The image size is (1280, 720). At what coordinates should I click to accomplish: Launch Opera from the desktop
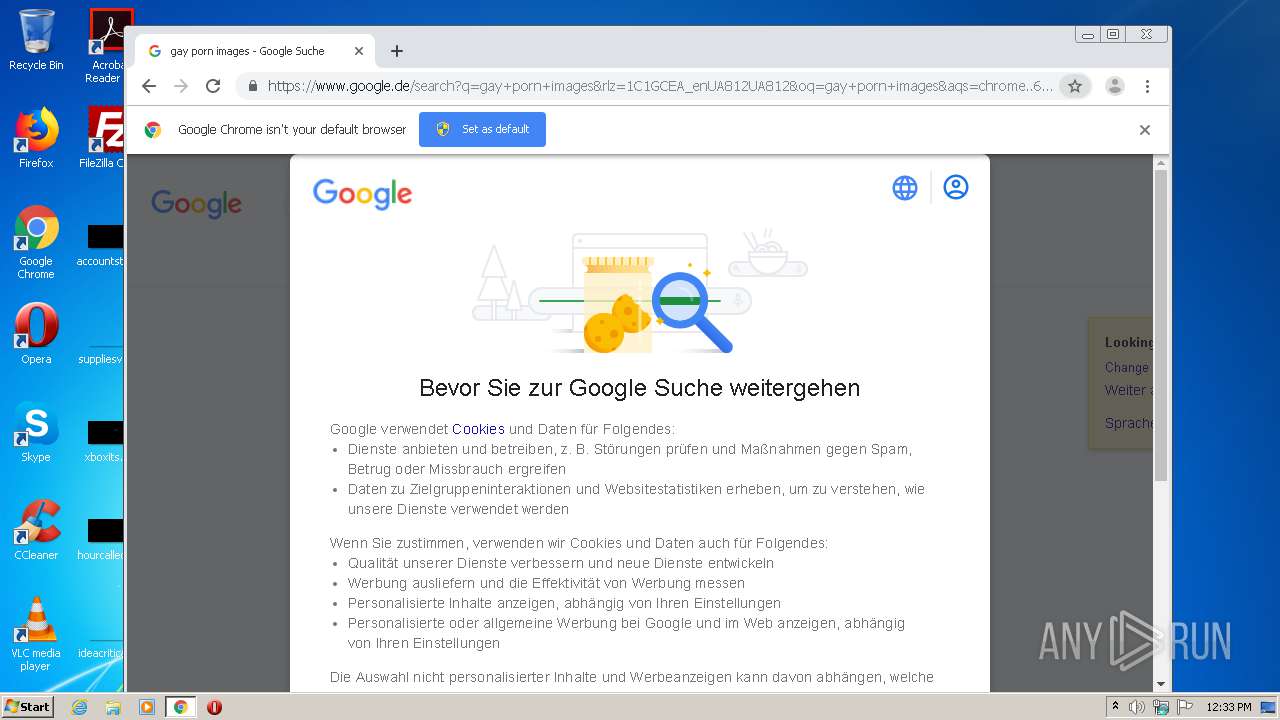36,334
